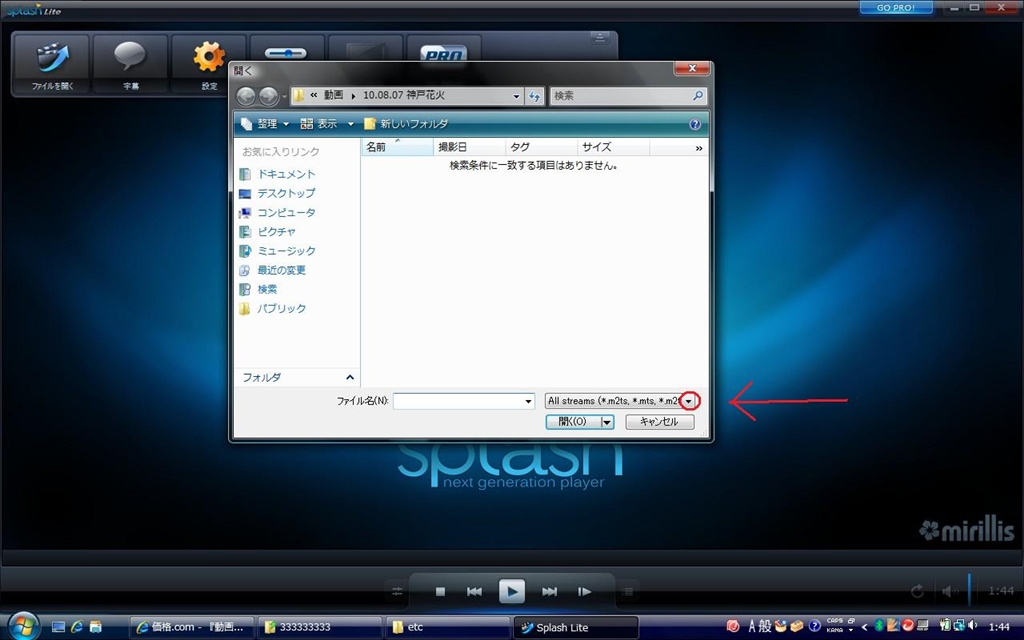Open the equalizer sliders icon left of playback controls
The width and height of the screenshot is (1024, 640).
coord(397,592)
